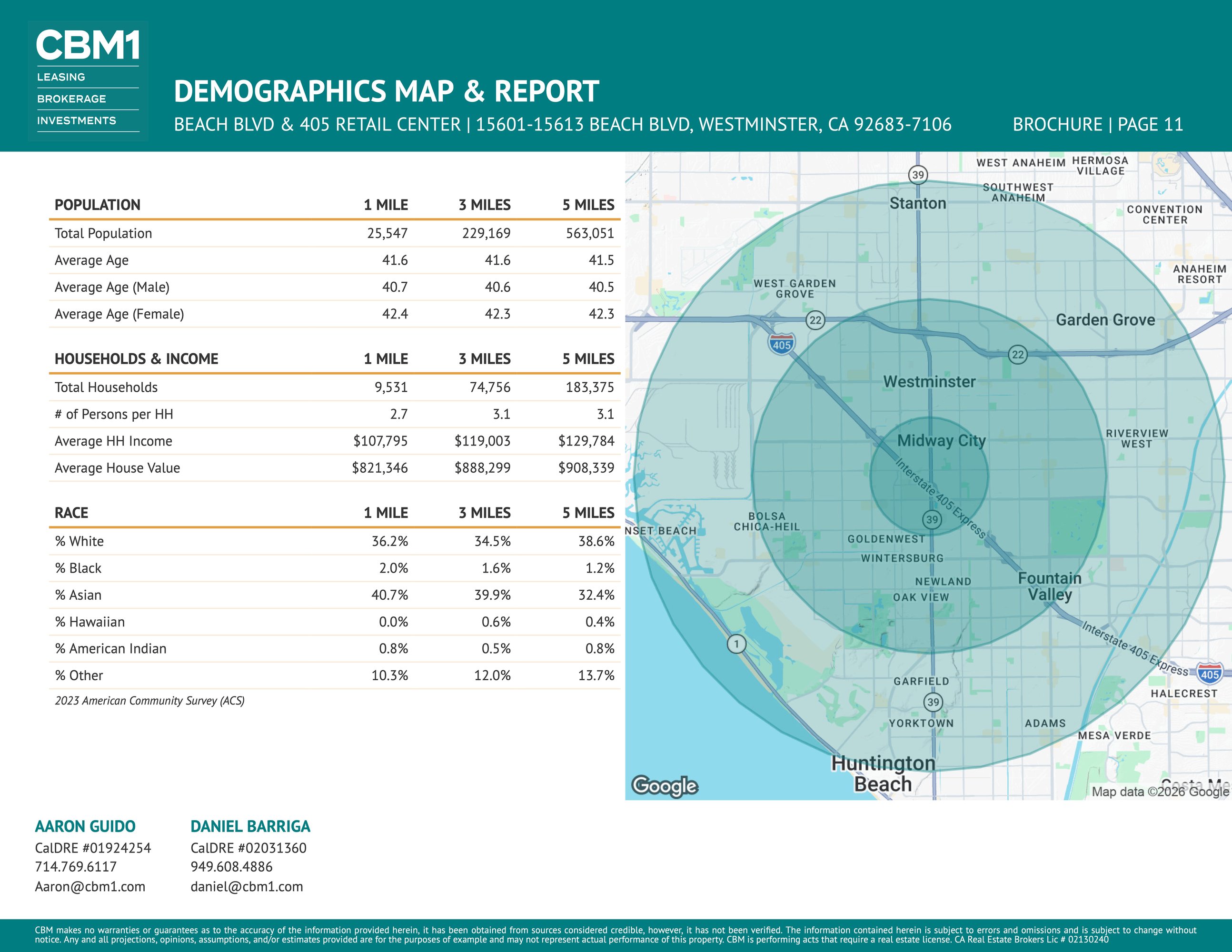Screen dimensions: 1232x952
Task: Click Daniel Barriga's phone number 949.608.4886
Action: coord(231,867)
